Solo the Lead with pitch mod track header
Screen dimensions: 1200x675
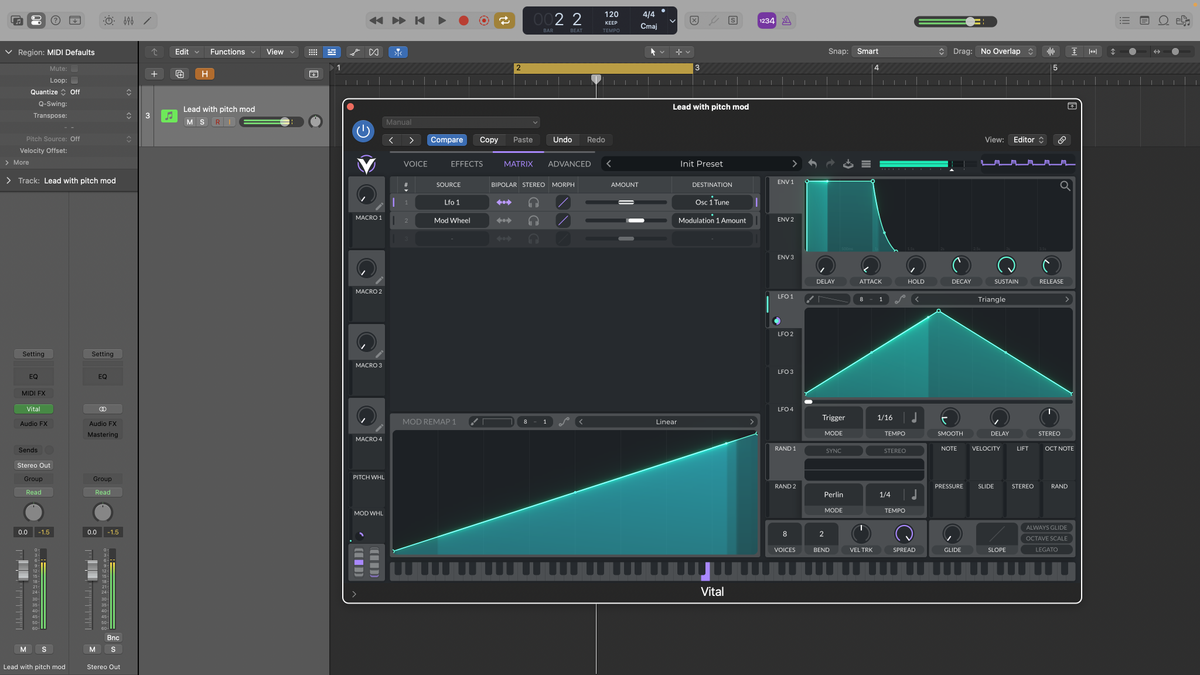pyautogui.click(x=202, y=122)
